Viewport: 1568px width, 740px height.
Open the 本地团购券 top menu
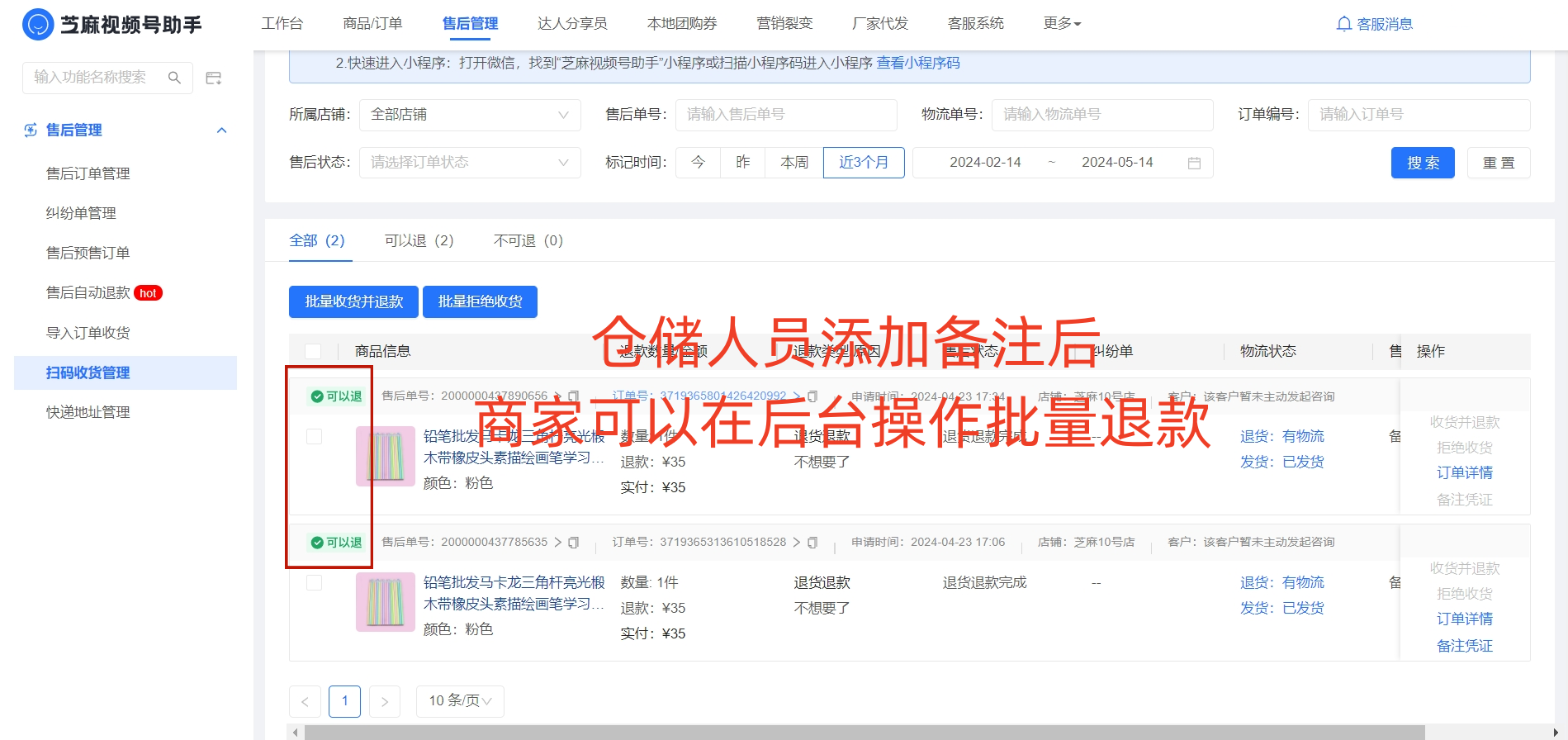(x=682, y=23)
